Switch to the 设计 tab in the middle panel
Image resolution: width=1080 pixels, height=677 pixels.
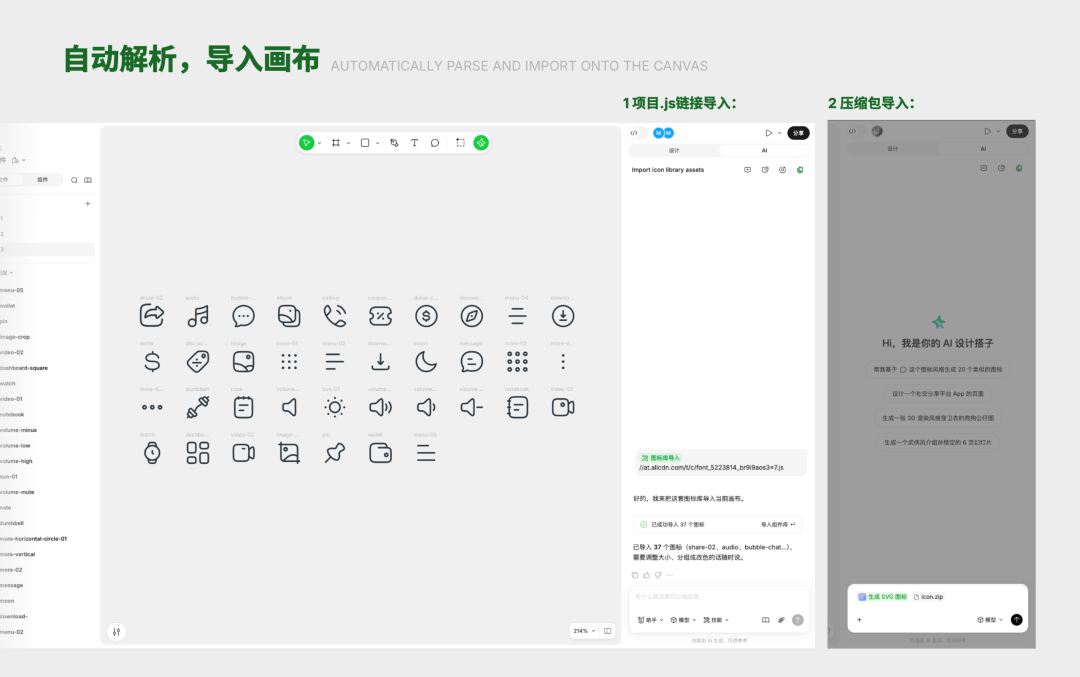pyautogui.click(x=674, y=150)
